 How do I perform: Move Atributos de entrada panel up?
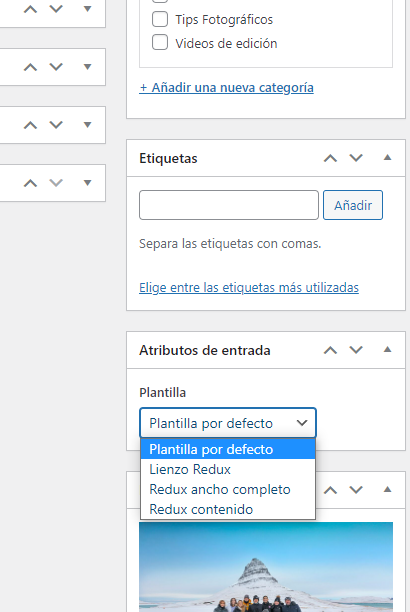tap(330, 350)
